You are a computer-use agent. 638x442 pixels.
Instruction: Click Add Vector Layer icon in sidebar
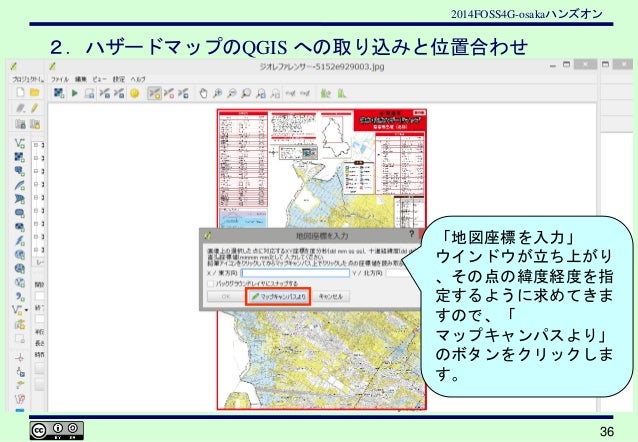20,143
